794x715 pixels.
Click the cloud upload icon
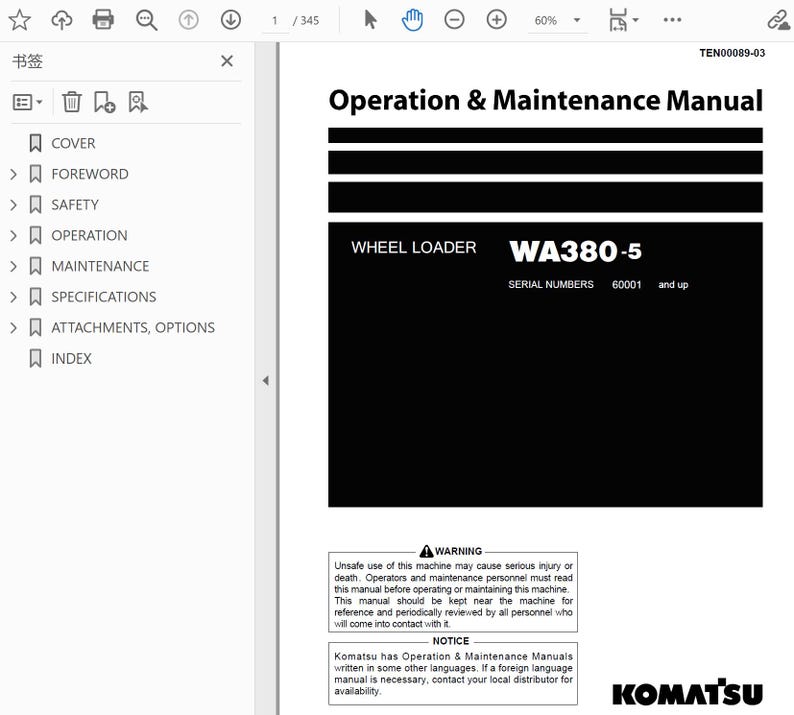pyautogui.click(x=62, y=20)
